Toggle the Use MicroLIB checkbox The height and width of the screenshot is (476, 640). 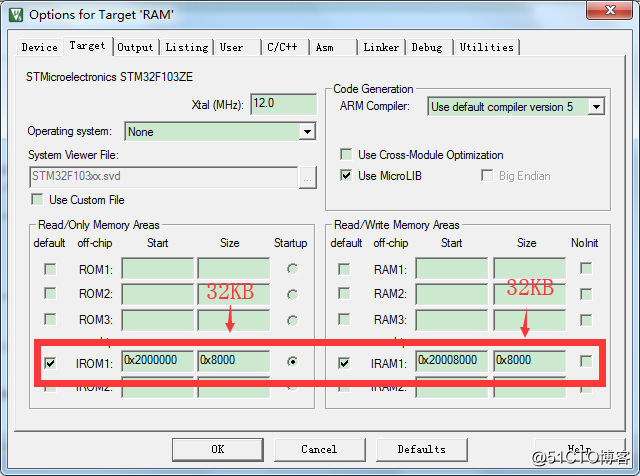point(346,176)
